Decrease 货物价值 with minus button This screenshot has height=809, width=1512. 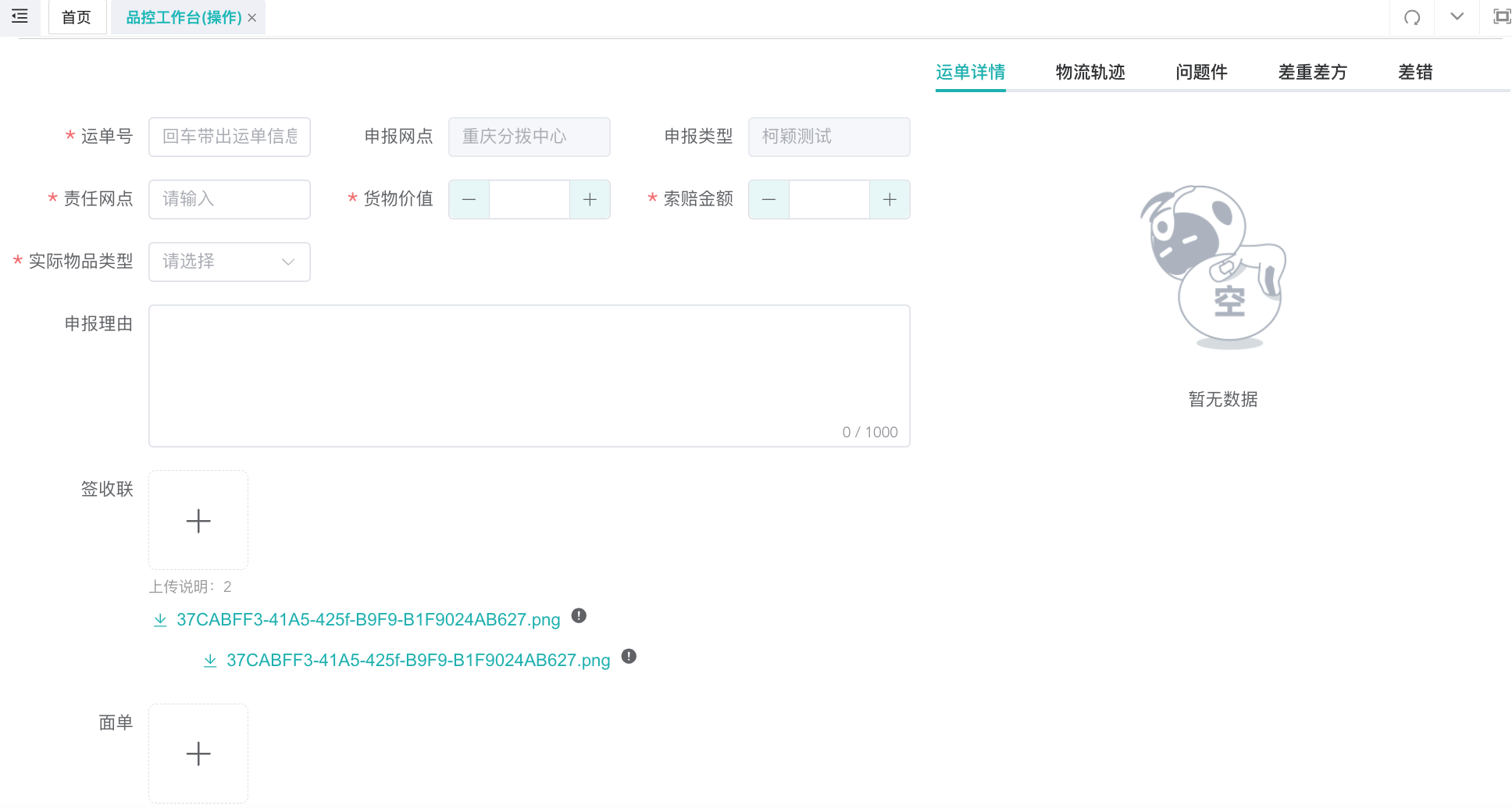point(469,199)
